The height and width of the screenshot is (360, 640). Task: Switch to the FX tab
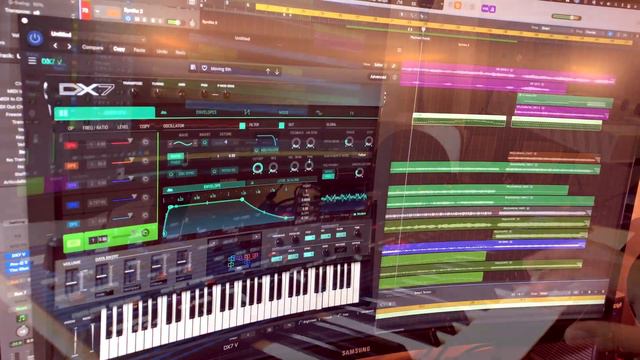coord(351,113)
